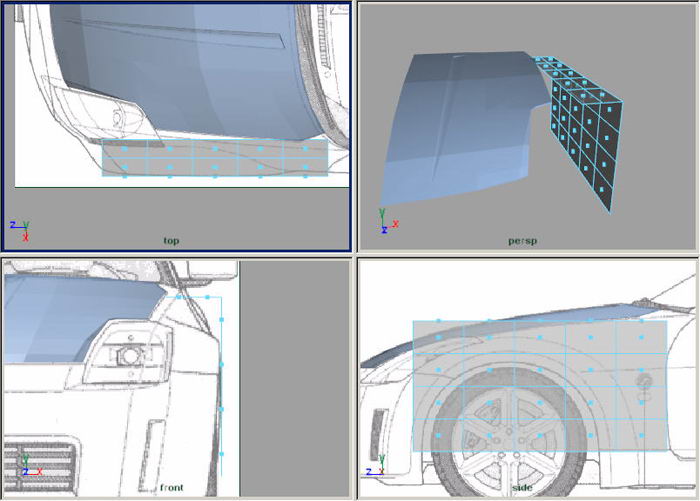Viewport: 700px width, 501px height.
Task: Click the "front" viewport label
Action: coord(171,488)
